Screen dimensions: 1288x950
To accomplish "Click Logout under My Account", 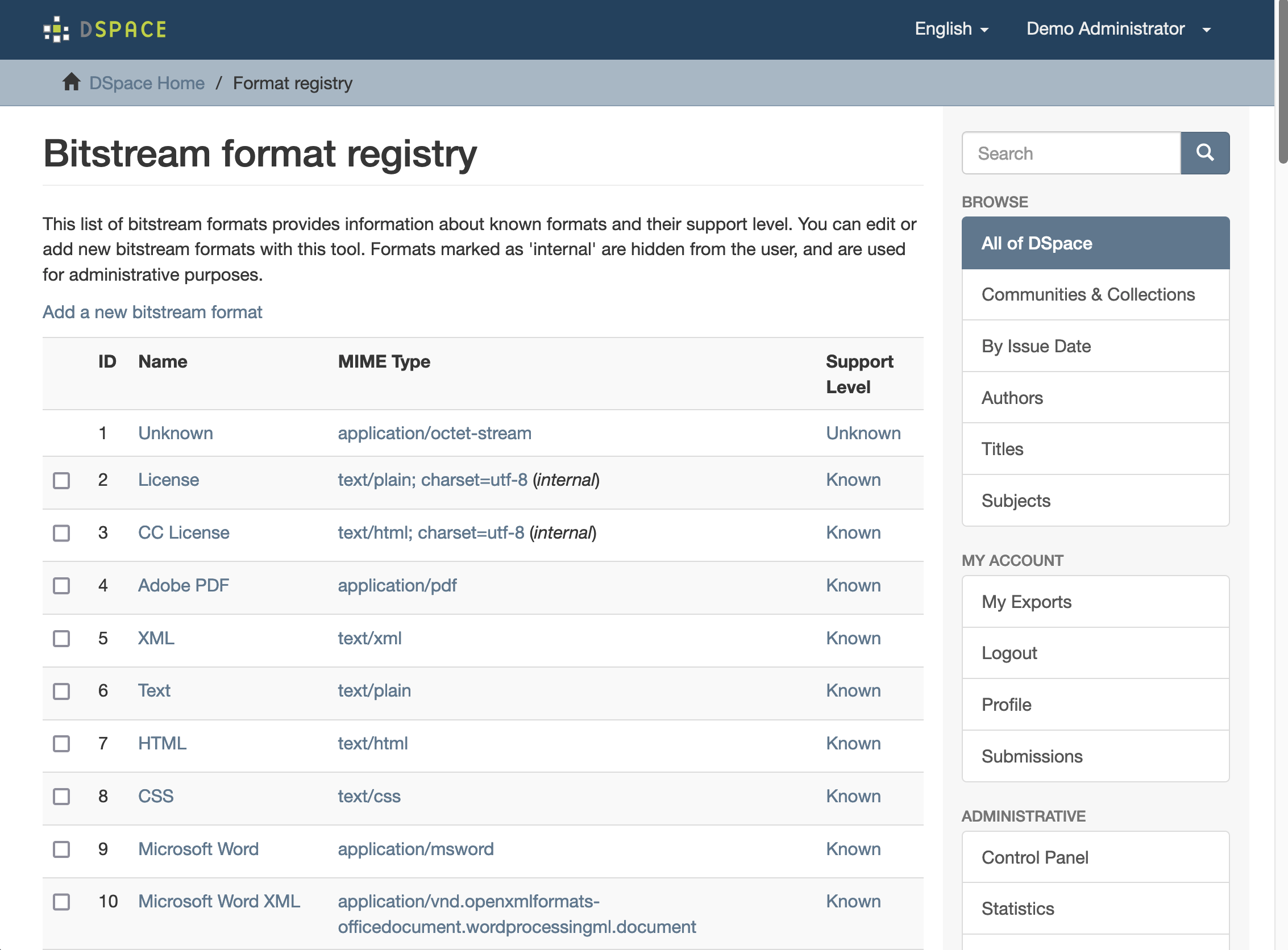I will tap(1009, 653).
